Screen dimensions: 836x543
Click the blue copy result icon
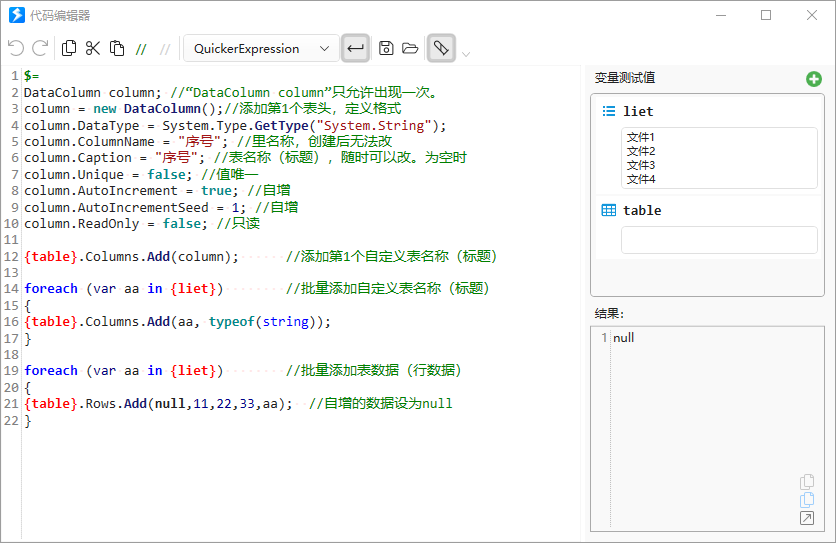tap(807, 500)
